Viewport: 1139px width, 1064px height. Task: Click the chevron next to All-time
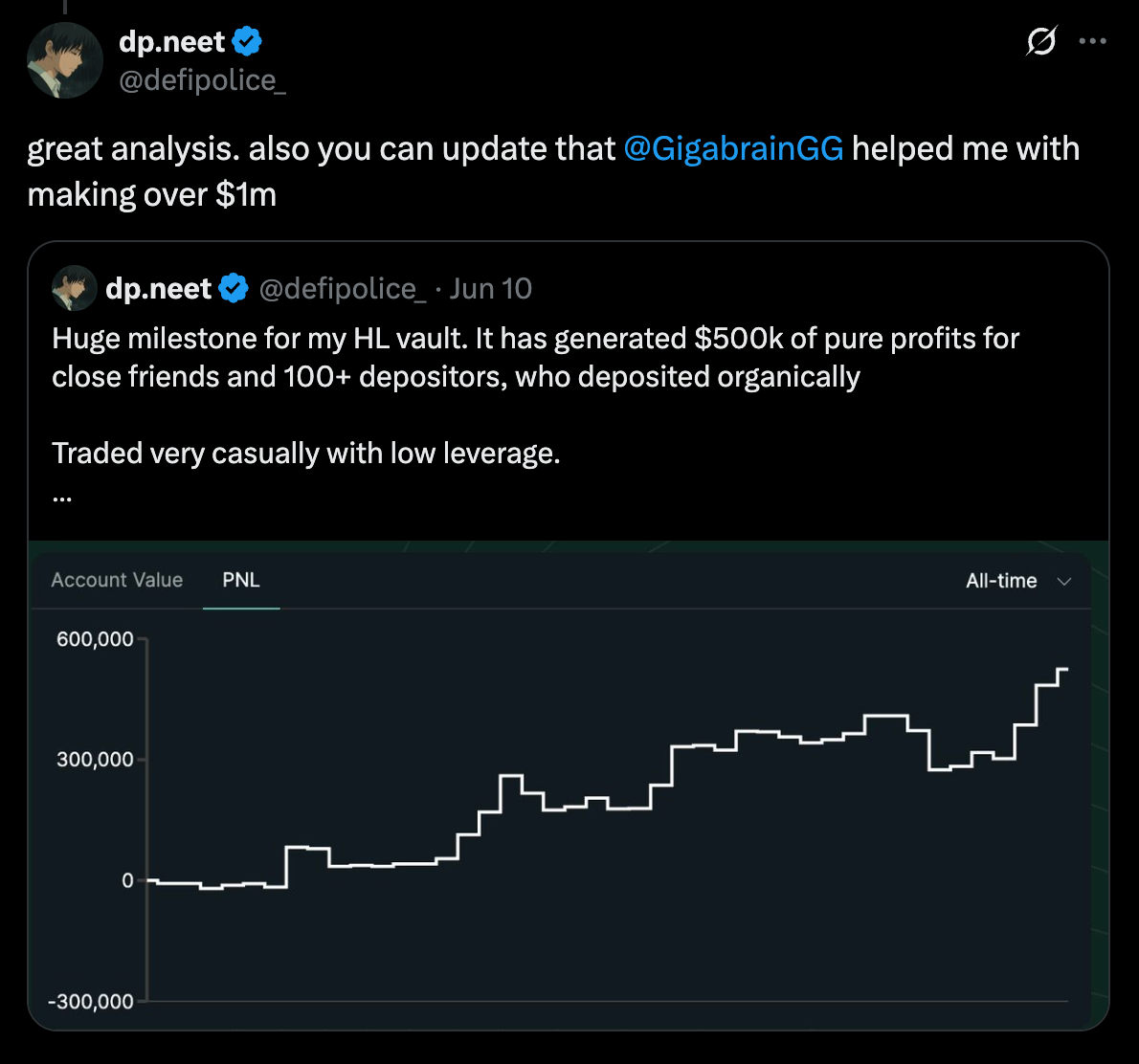point(1063,581)
